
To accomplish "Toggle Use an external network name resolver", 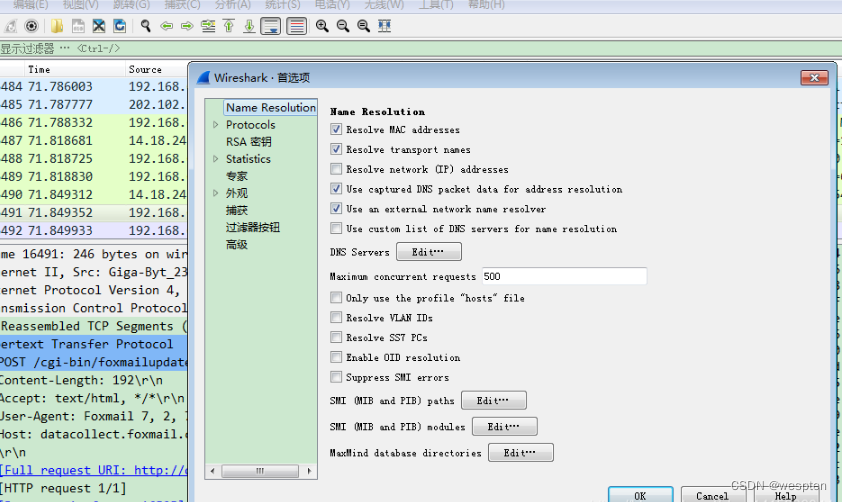I will click(336, 209).
